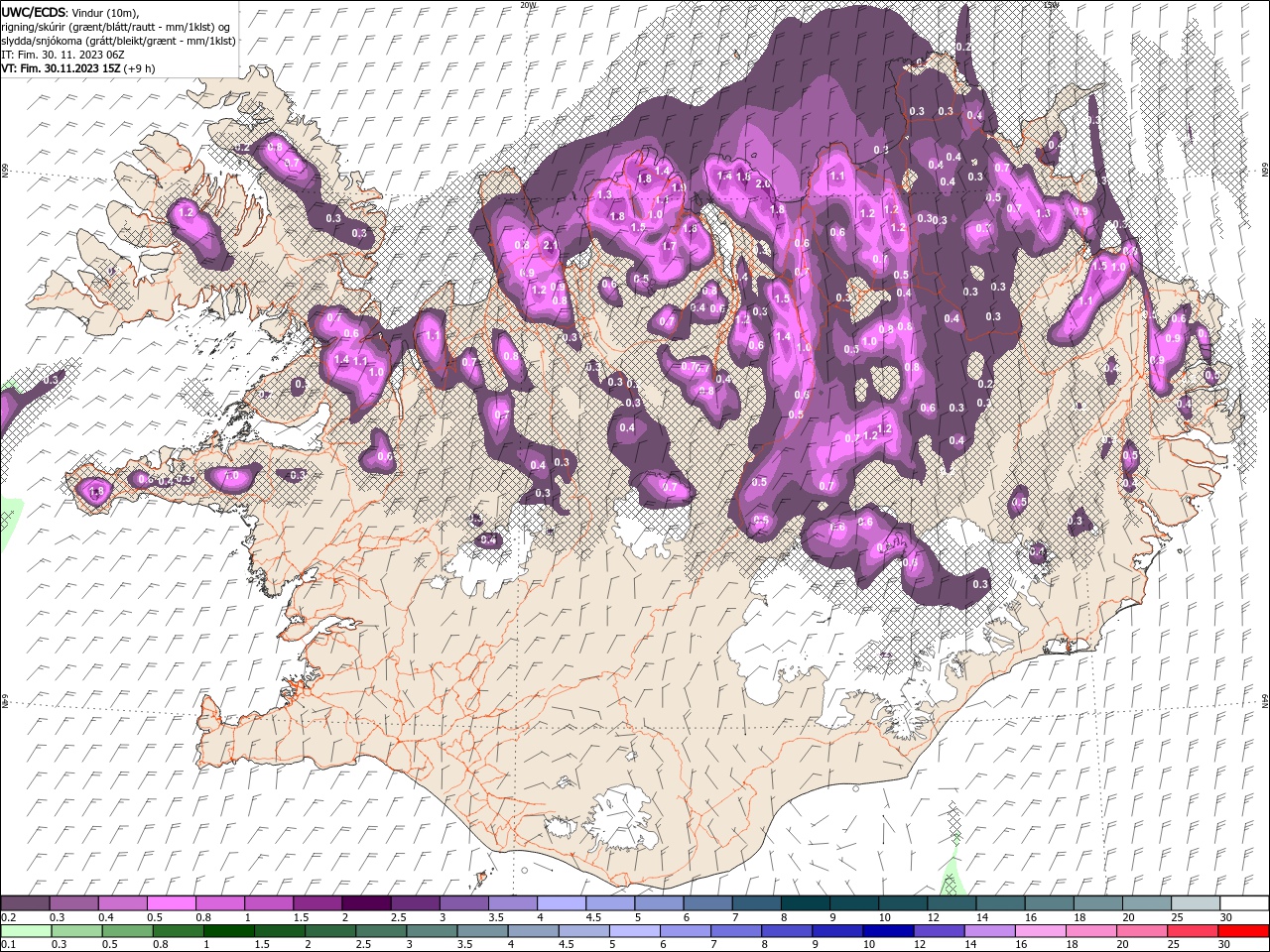The image size is (1270, 952).
Task: Click the grey-teal swatch labeled 18 in top legend
Action: click(x=1097, y=903)
